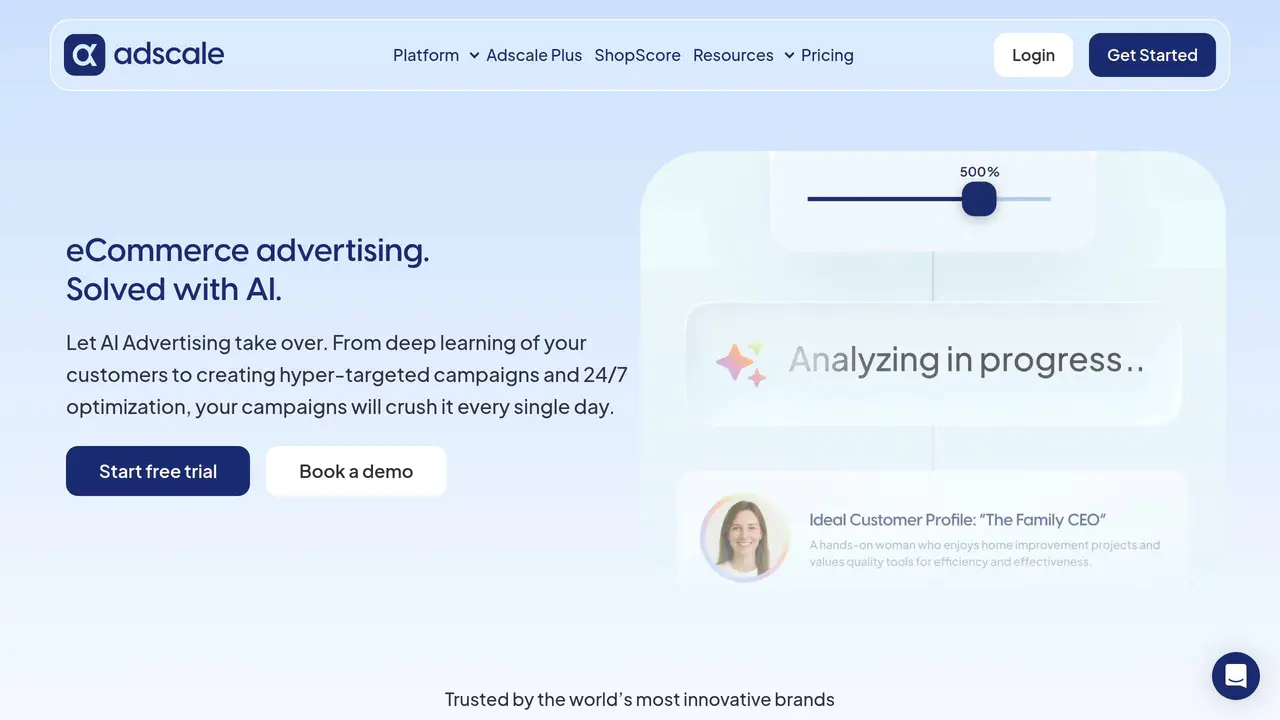Click the sparkle stars AI icon
Viewport: 1280px width, 720px height.
[741, 363]
